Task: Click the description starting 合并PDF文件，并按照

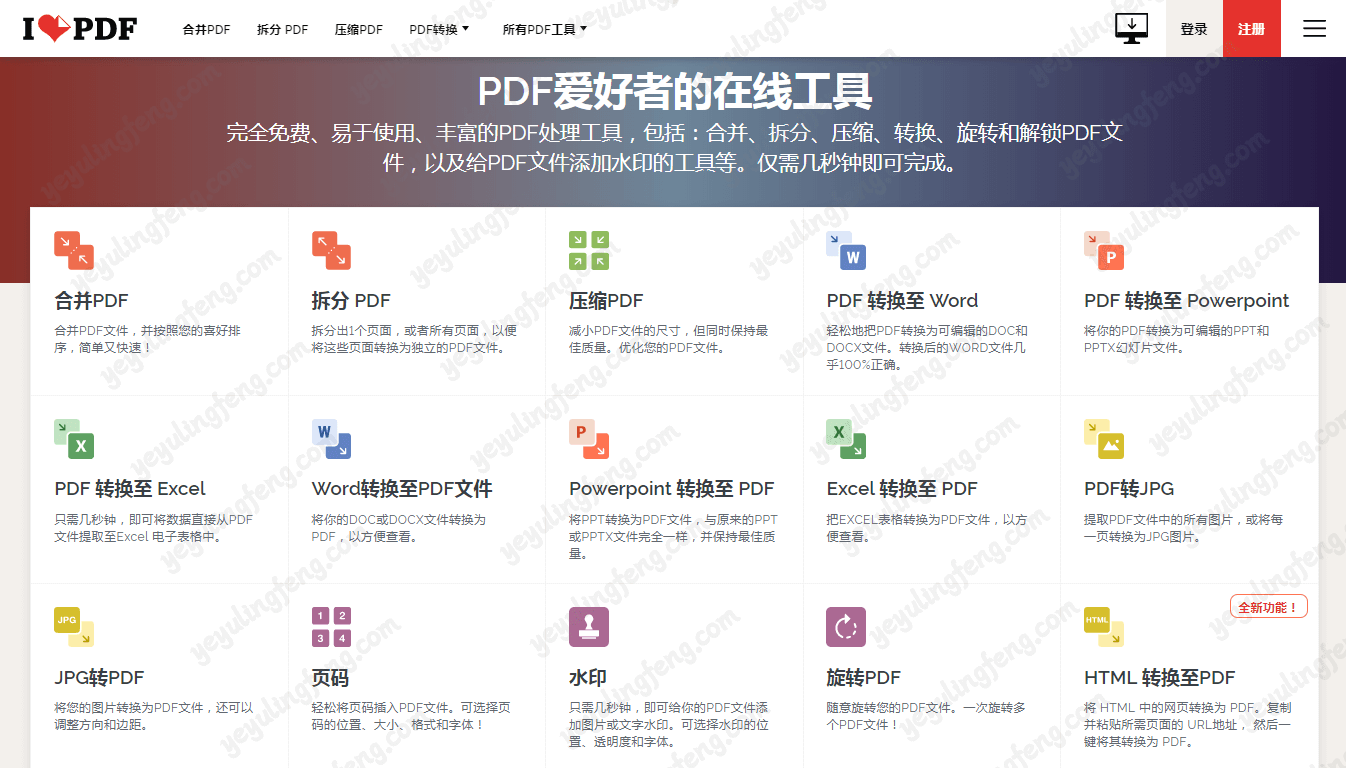Action: point(148,339)
